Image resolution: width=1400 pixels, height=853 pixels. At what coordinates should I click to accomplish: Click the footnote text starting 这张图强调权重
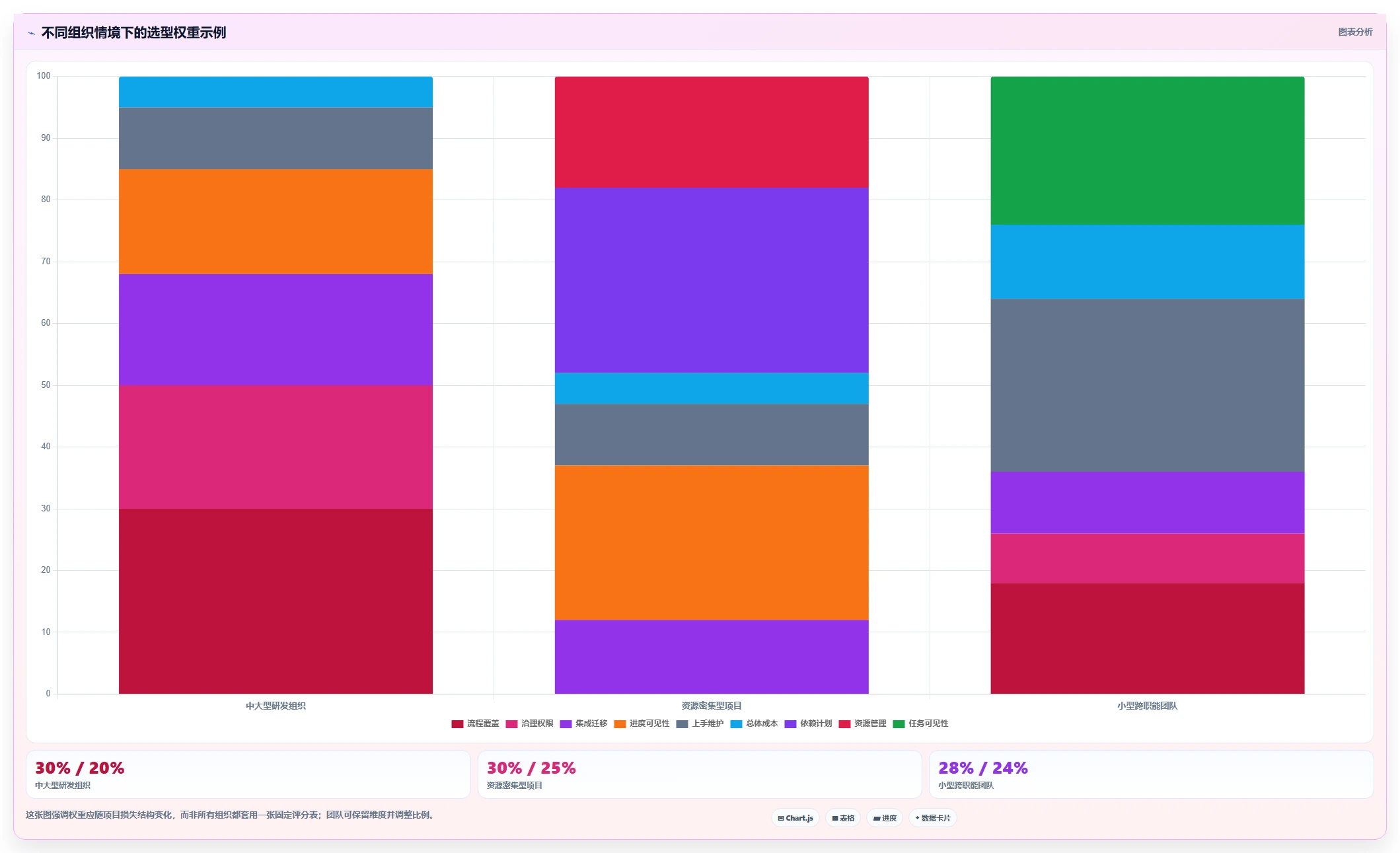231,815
